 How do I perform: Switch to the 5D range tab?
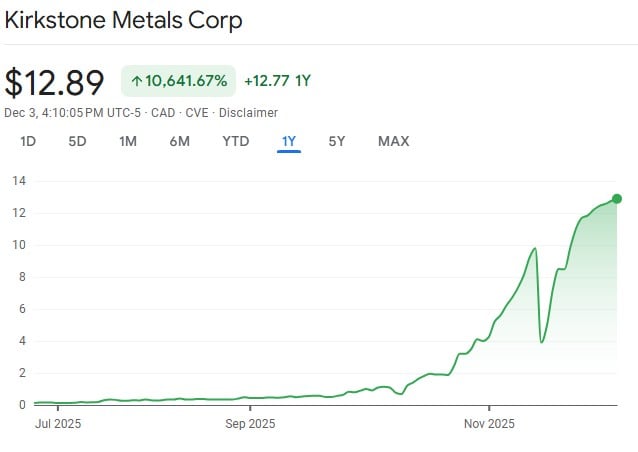coord(77,141)
